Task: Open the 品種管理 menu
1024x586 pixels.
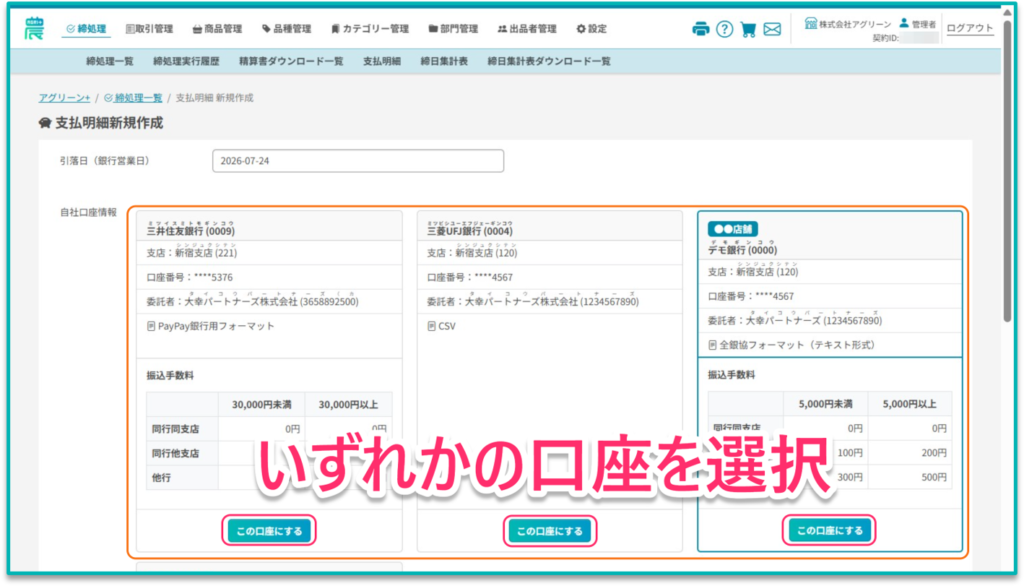Action: point(286,29)
